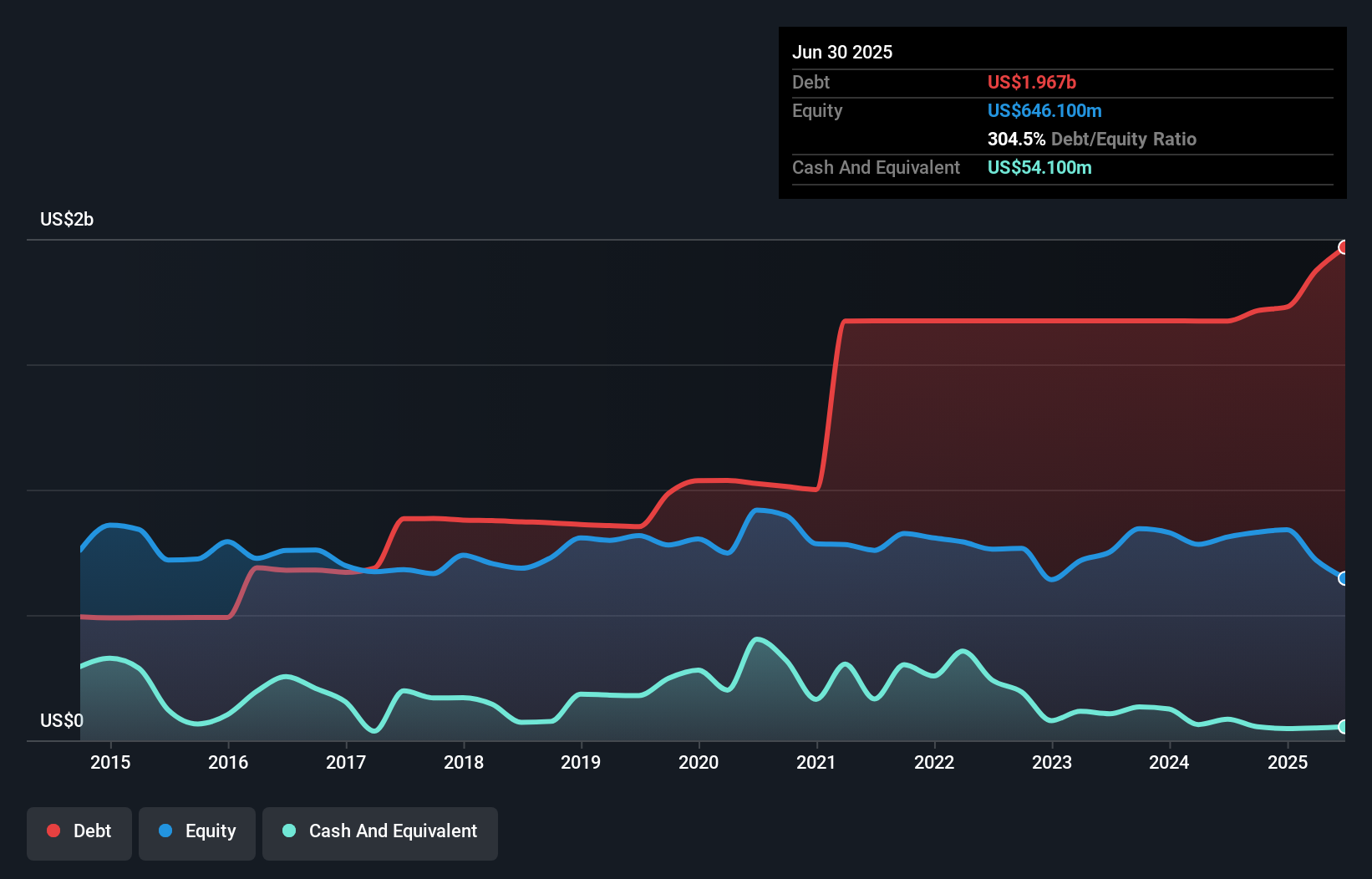
Task: Click the US$1.967b Debt value
Action: 1032,82
